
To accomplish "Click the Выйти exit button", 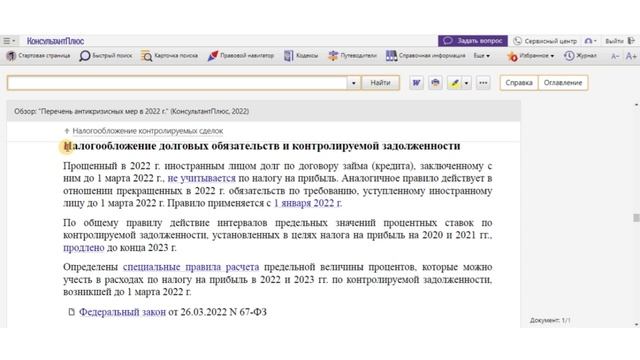I will [x=620, y=41].
